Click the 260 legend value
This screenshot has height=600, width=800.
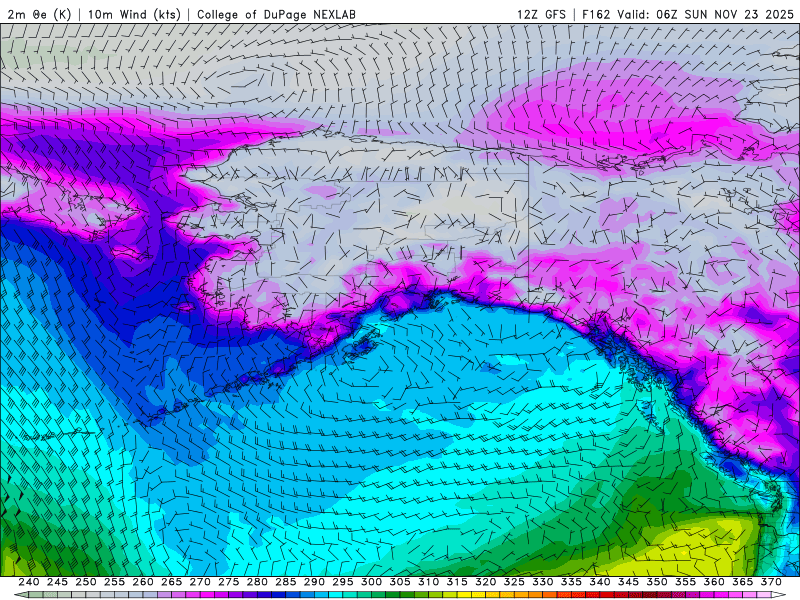[143, 582]
